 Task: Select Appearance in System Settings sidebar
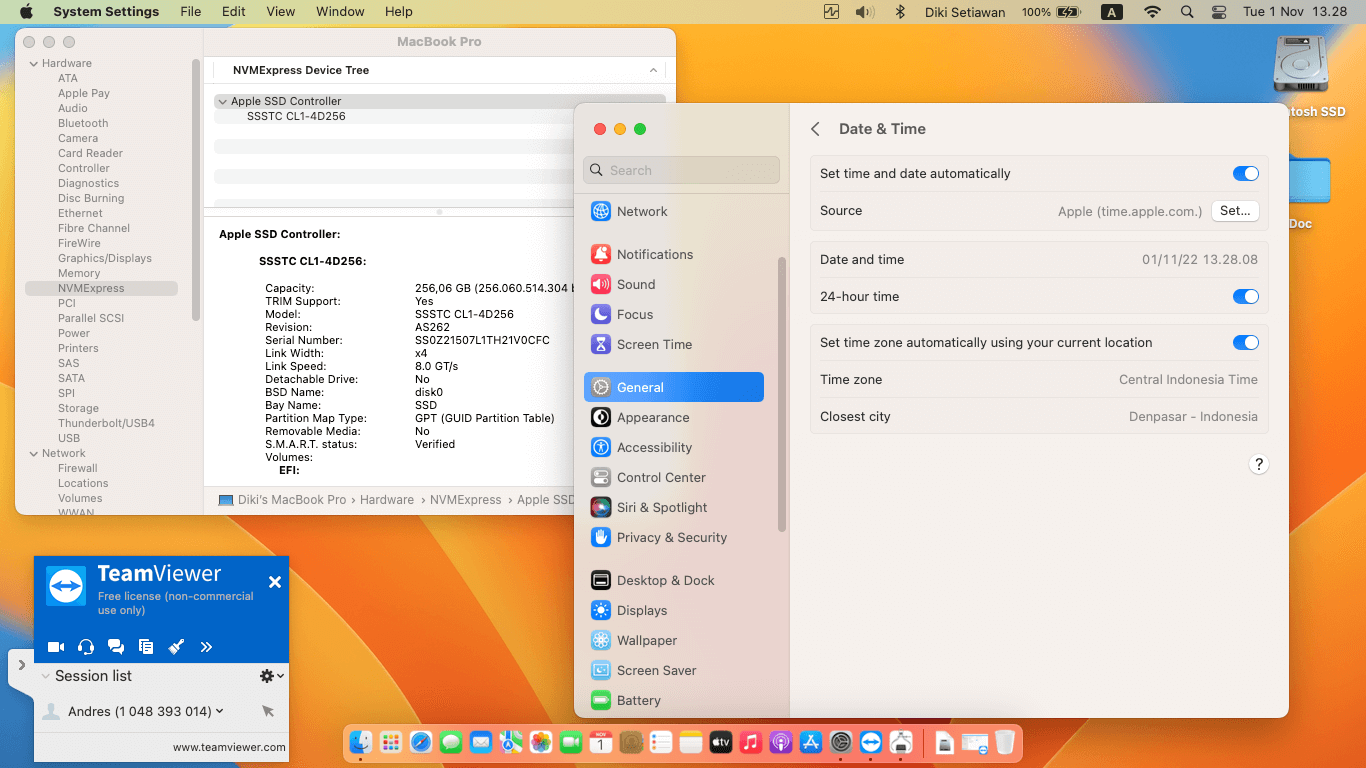(x=674, y=417)
